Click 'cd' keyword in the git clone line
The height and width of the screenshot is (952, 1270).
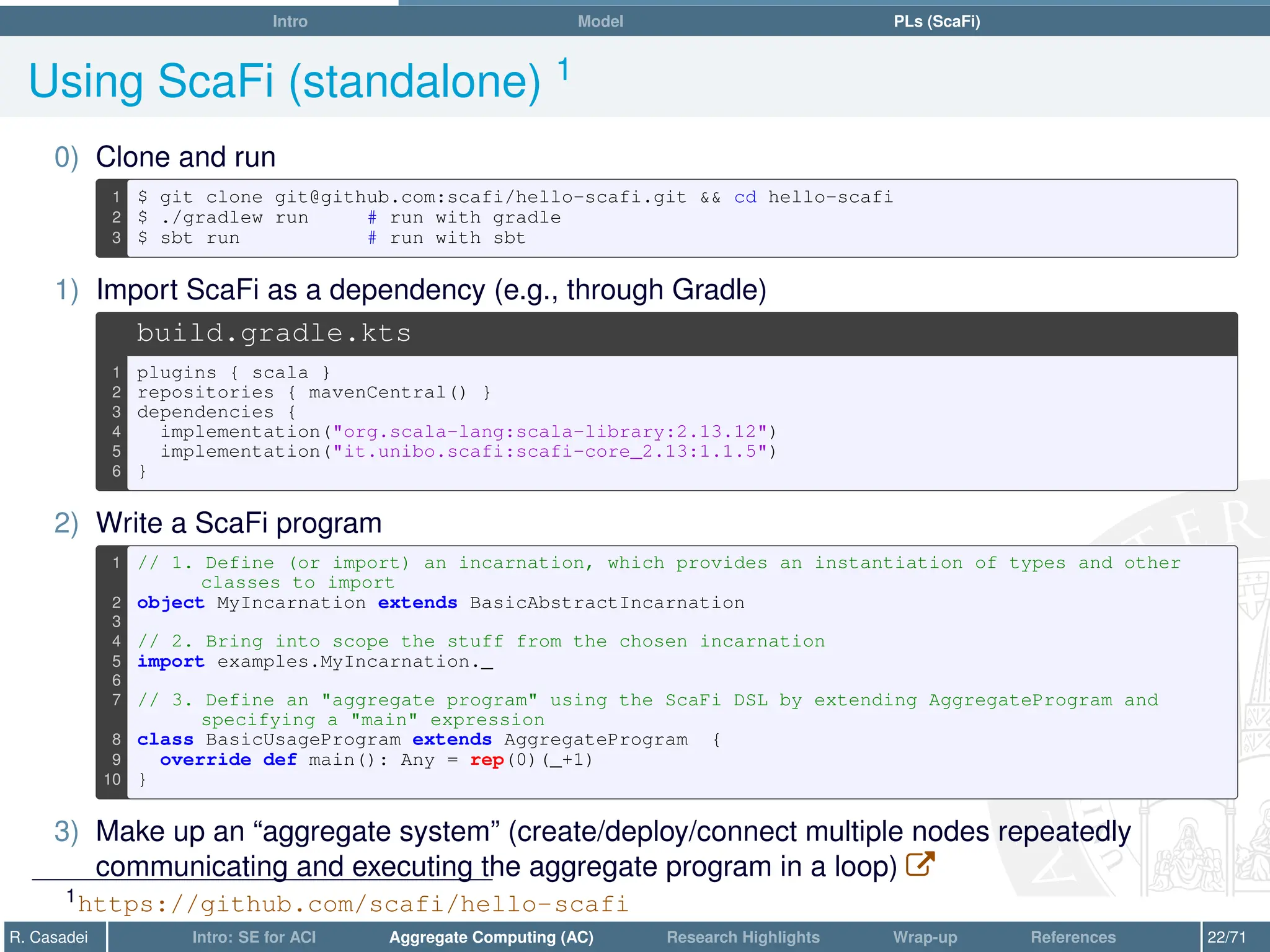point(745,197)
